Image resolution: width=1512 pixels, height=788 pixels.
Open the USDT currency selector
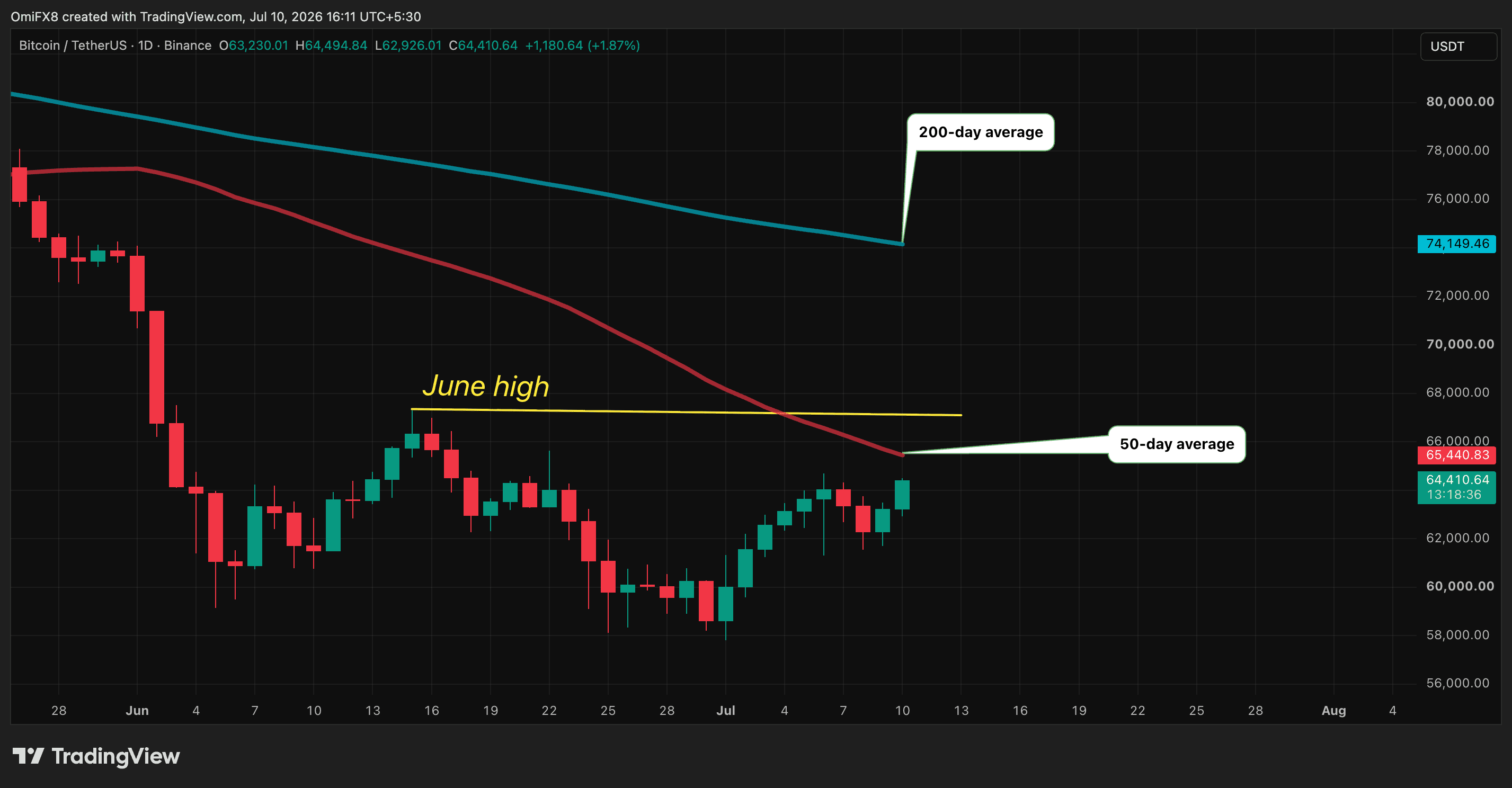(x=1458, y=47)
